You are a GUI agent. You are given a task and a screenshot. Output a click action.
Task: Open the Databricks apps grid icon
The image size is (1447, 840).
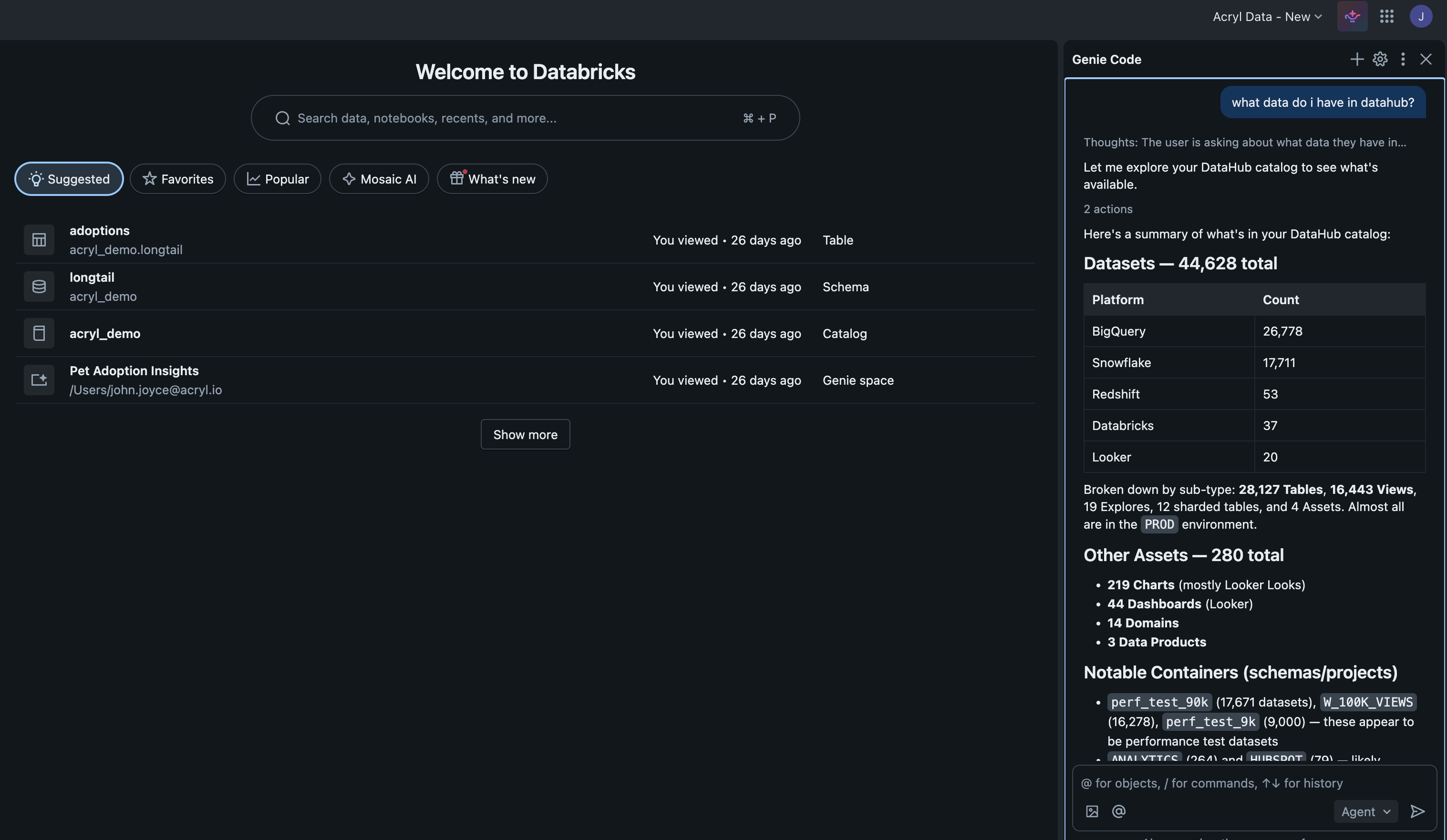click(1387, 16)
